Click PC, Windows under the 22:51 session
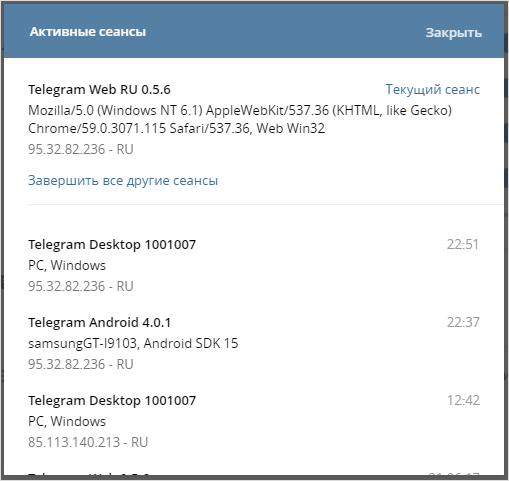509x481 pixels. [x=67, y=265]
